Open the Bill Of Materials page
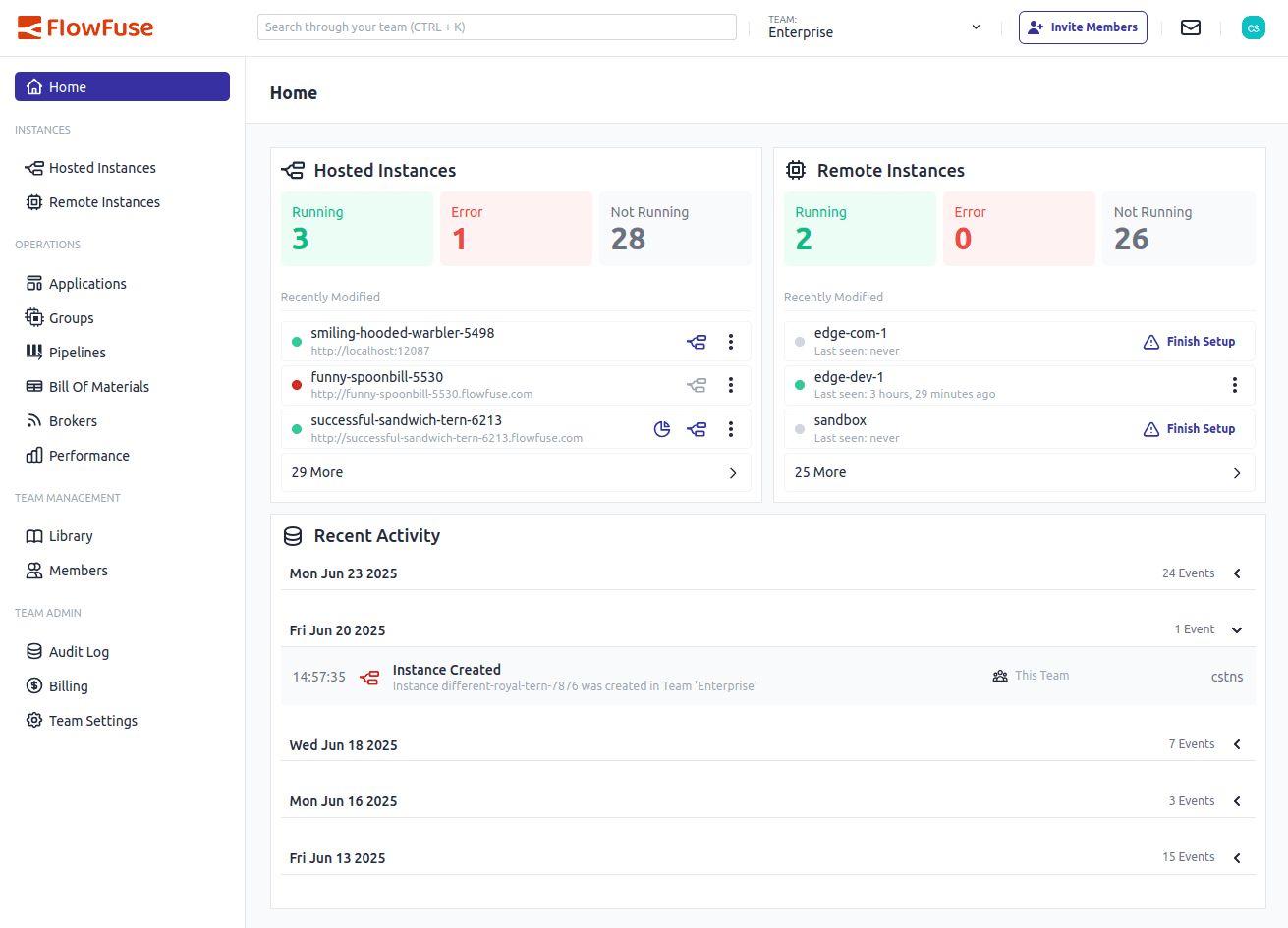This screenshot has height=928, width=1288. pyautogui.click(x=98, y=386)
